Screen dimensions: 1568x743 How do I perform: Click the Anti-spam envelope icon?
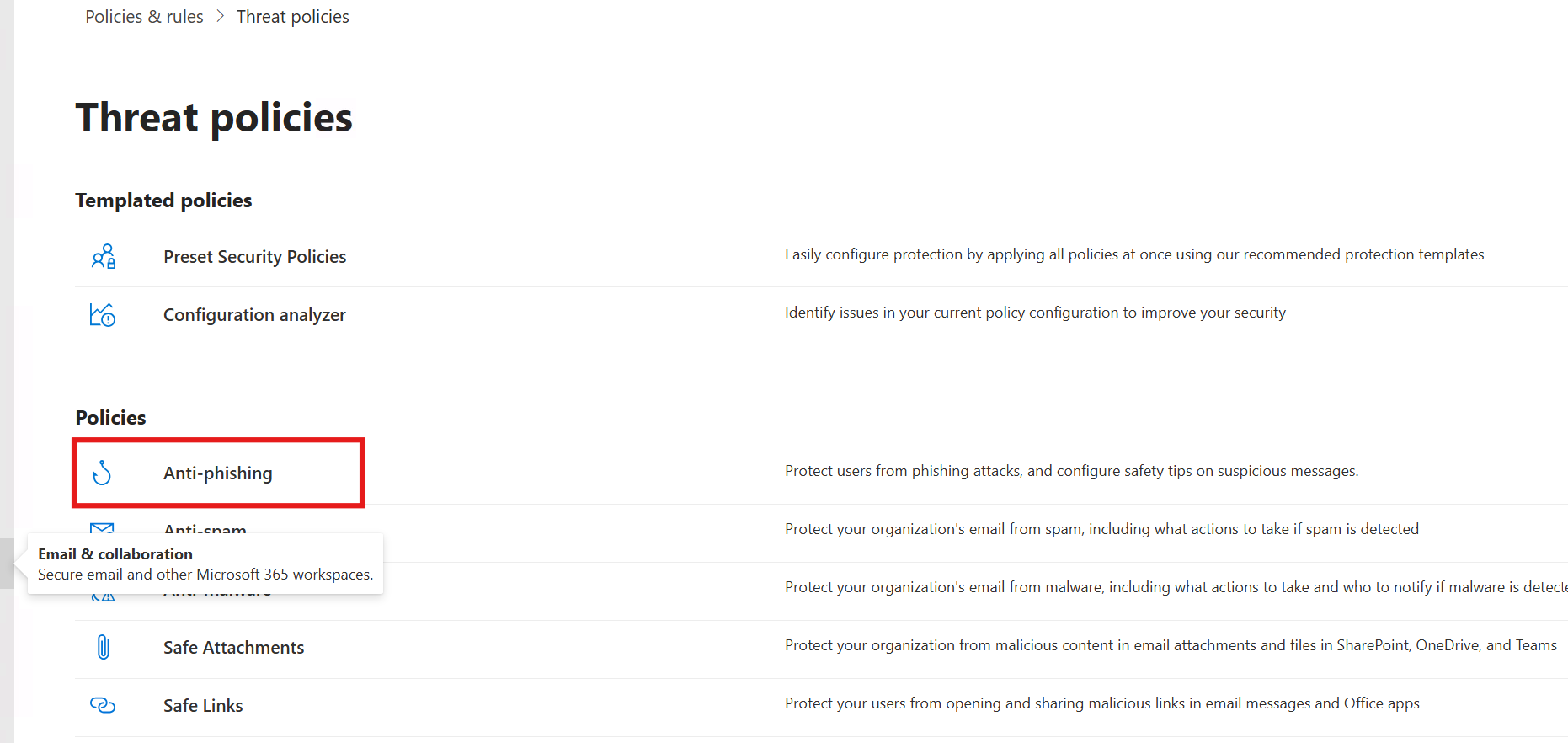(102, 527)
